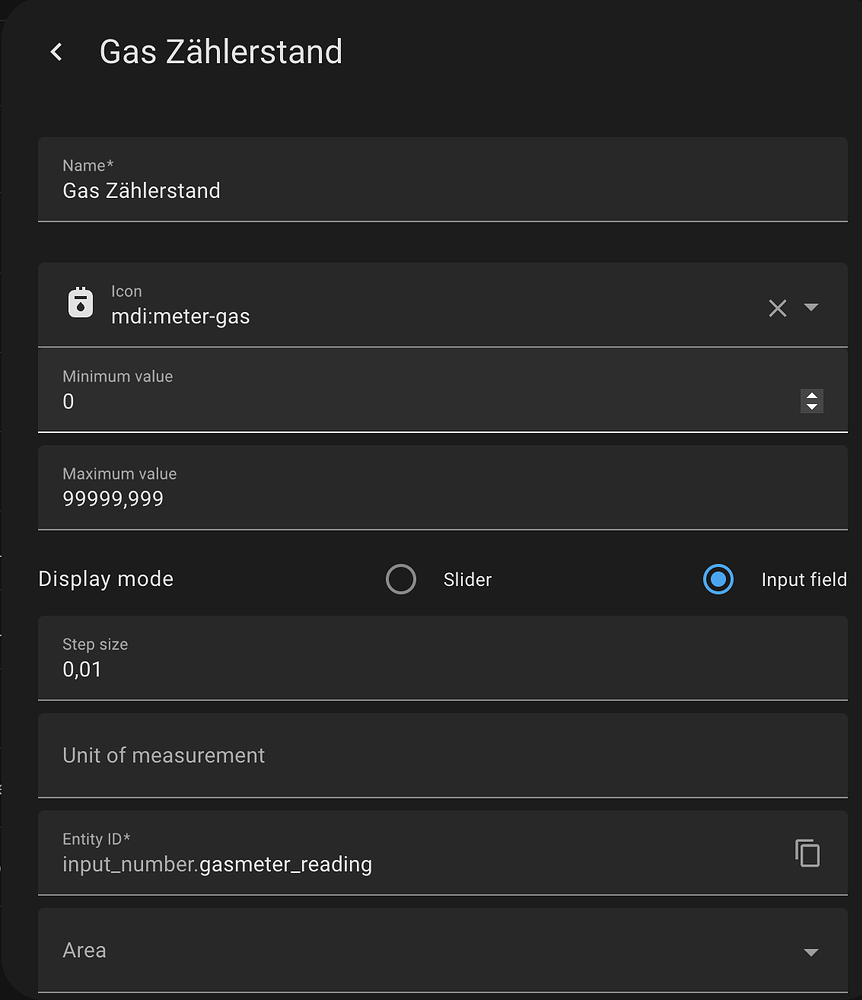Decrease Minimum value using the down stepper arrow
Image resolution: width=862 pixels, height=1000 pixels.
point(811,407)
